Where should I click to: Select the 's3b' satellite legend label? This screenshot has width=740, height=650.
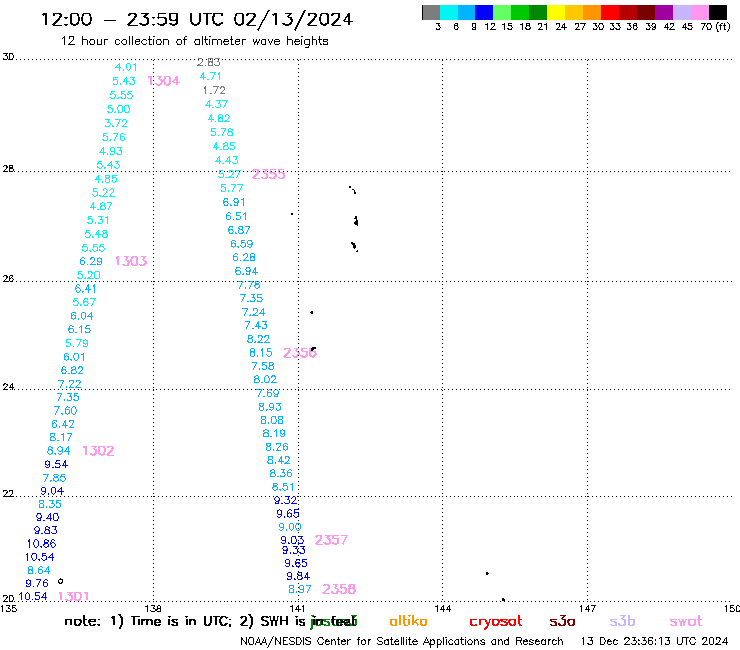click(622, 621)
